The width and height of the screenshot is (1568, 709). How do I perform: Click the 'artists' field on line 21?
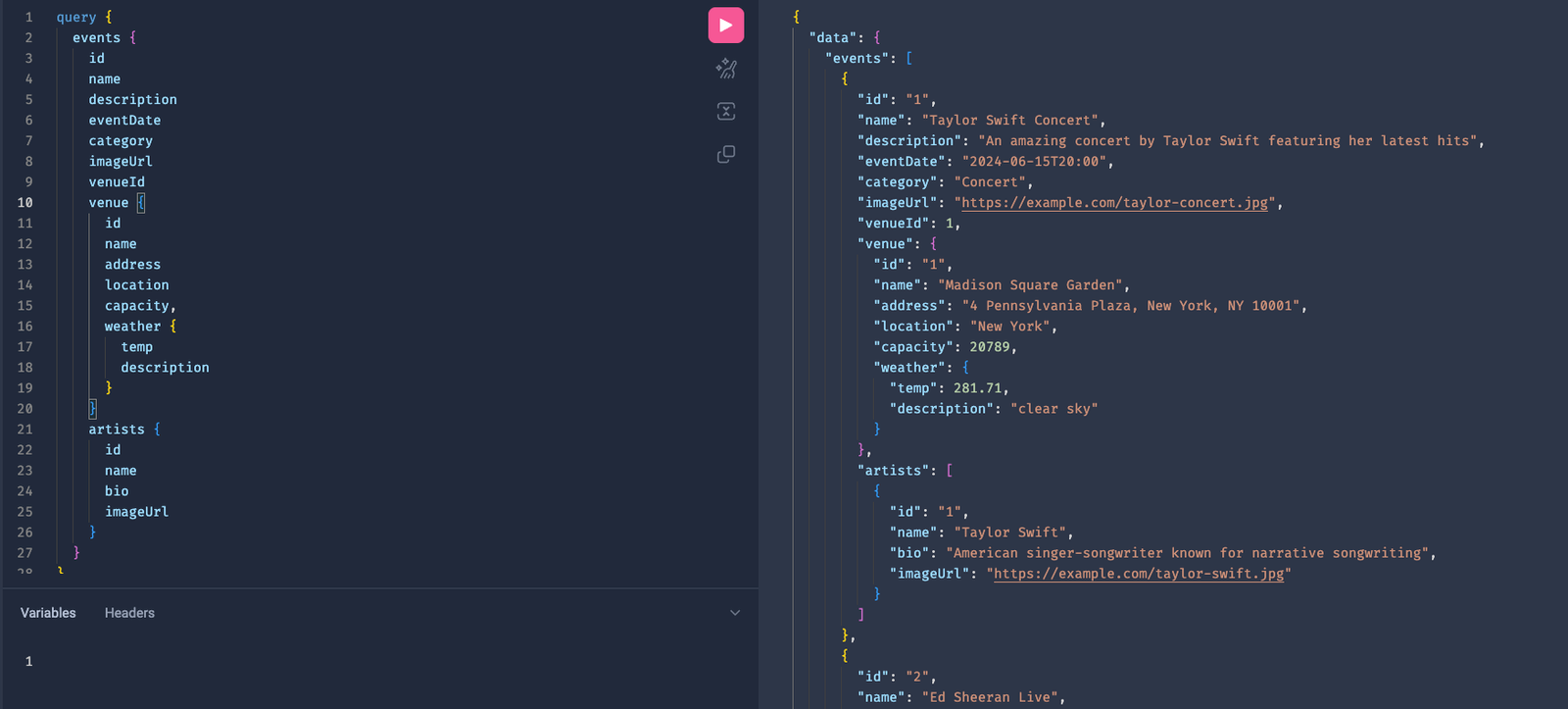[x=117, y=430]
